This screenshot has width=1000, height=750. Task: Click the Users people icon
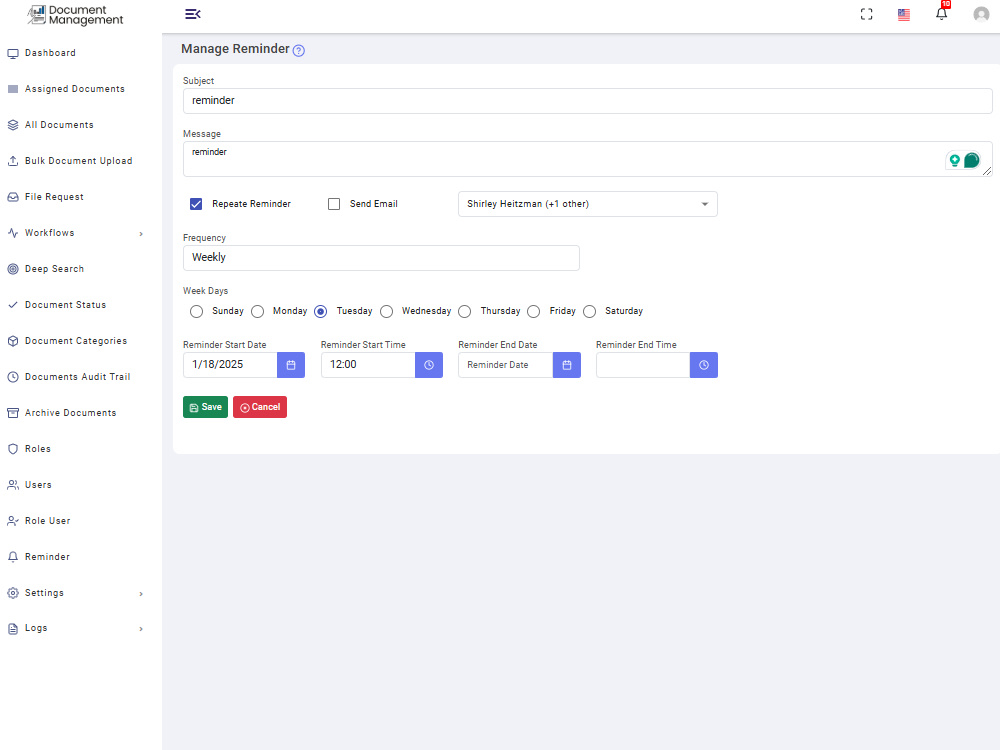click(13, 485)
